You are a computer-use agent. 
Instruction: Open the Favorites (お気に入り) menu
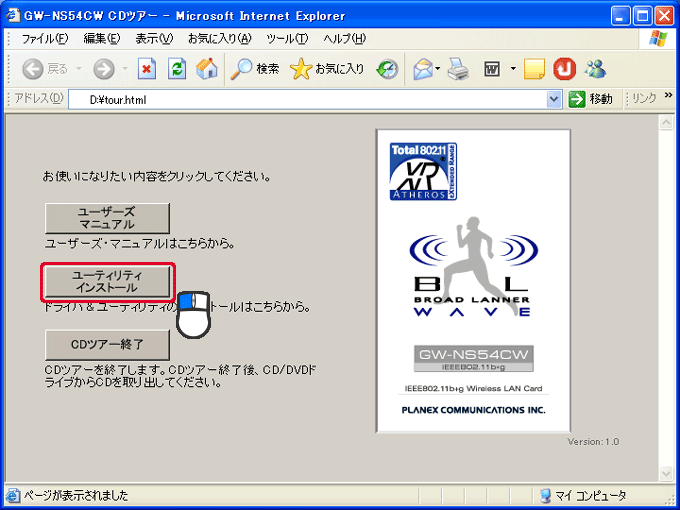219,39
